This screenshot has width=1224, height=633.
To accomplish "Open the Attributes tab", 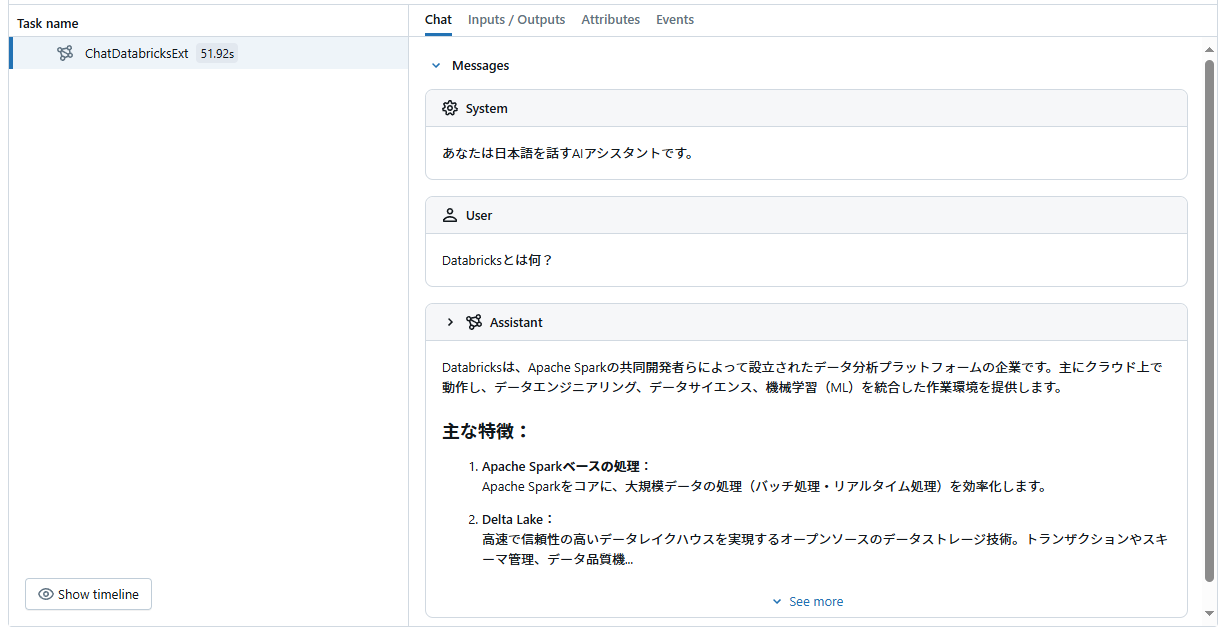I will 610,19.
